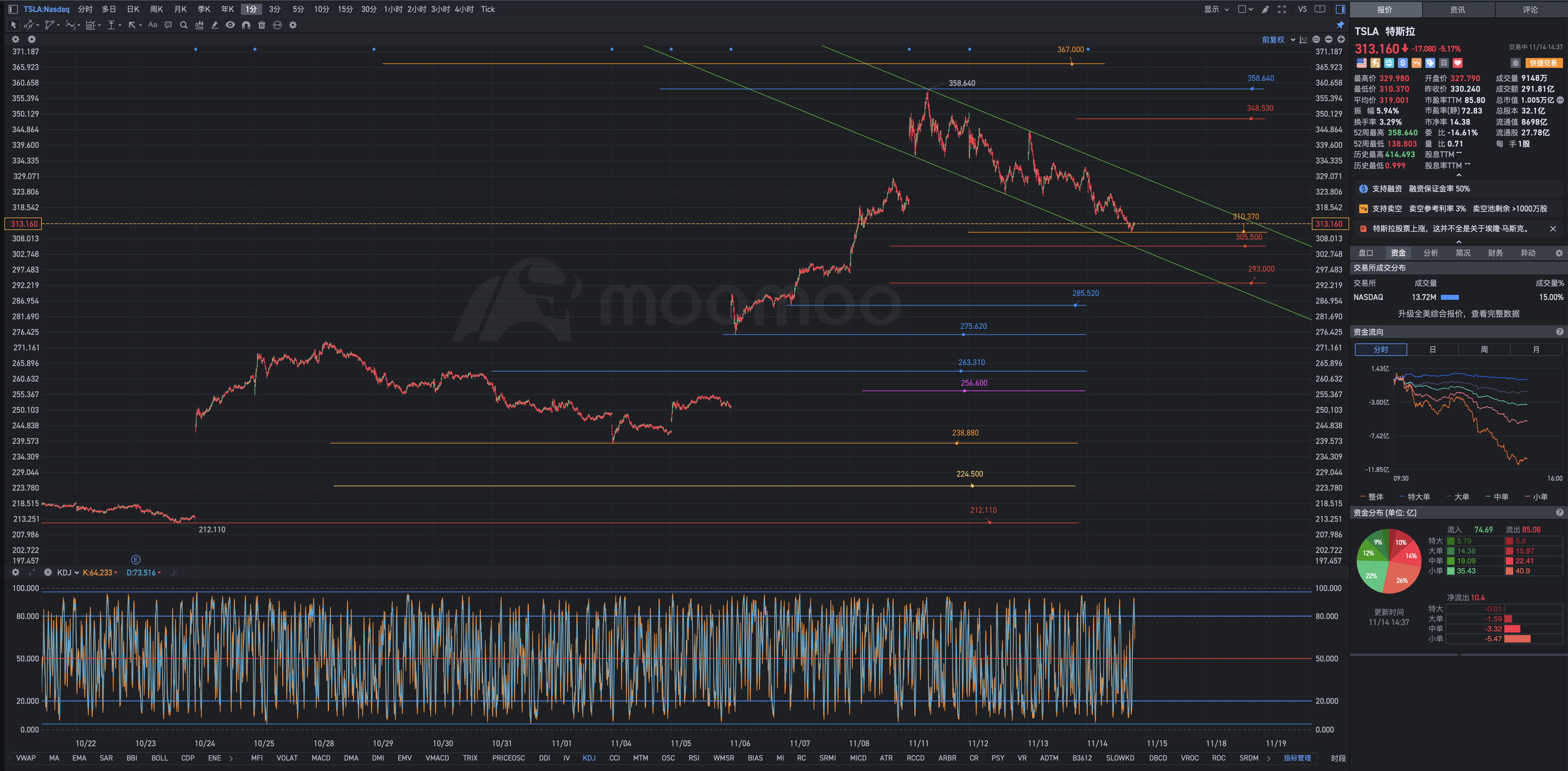1568x771 pixels.
Task: Select the arrow cursor tool
Action: click(x=13, y=25)
